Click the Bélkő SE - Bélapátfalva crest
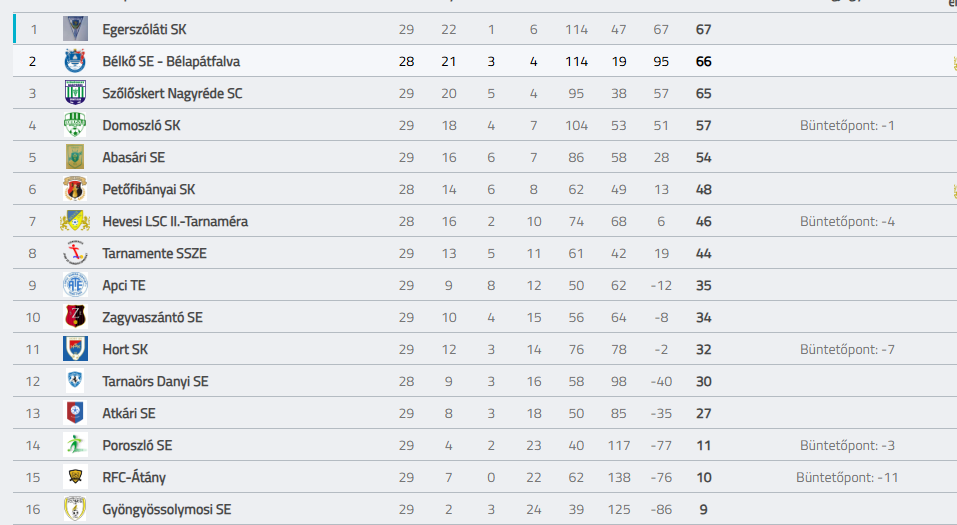The width and height of the screenshot is (957, 525). coord(75,61)
